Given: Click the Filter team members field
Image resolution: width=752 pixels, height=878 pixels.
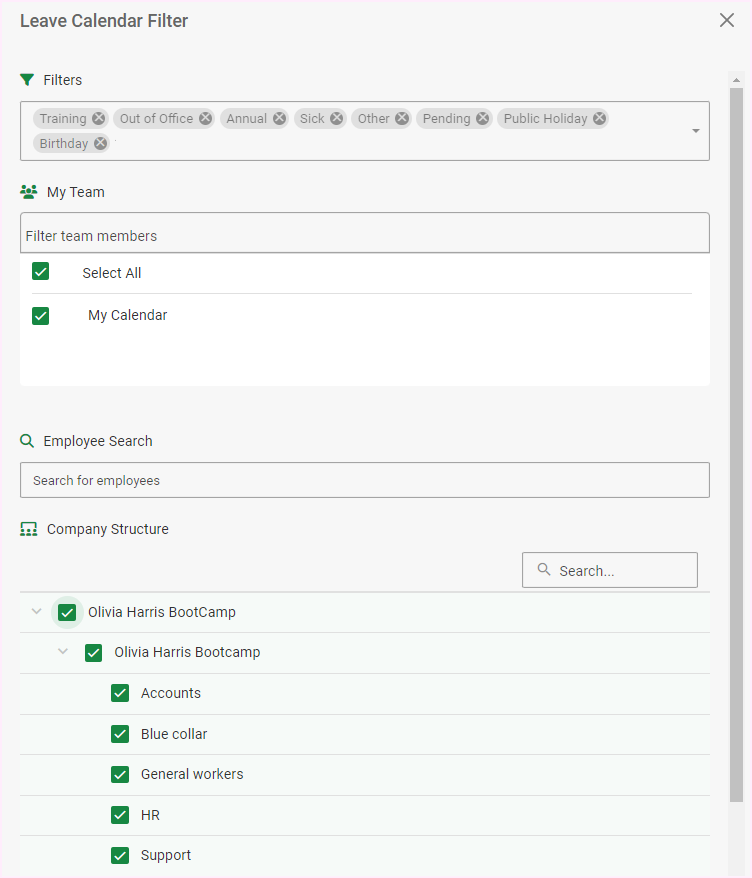Looking at the screenshot, I should (364, 236).
